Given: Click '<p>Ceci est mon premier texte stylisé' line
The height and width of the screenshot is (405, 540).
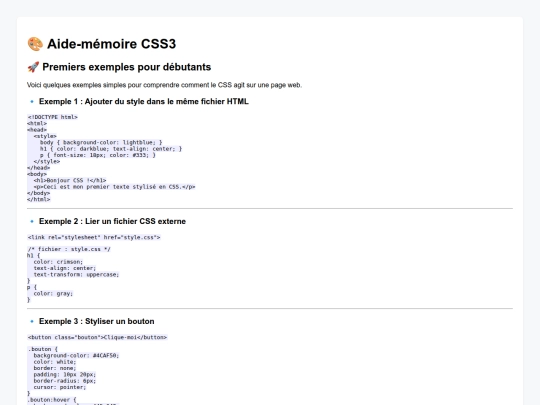Looking at the screenshot, I should coord(114,187).
